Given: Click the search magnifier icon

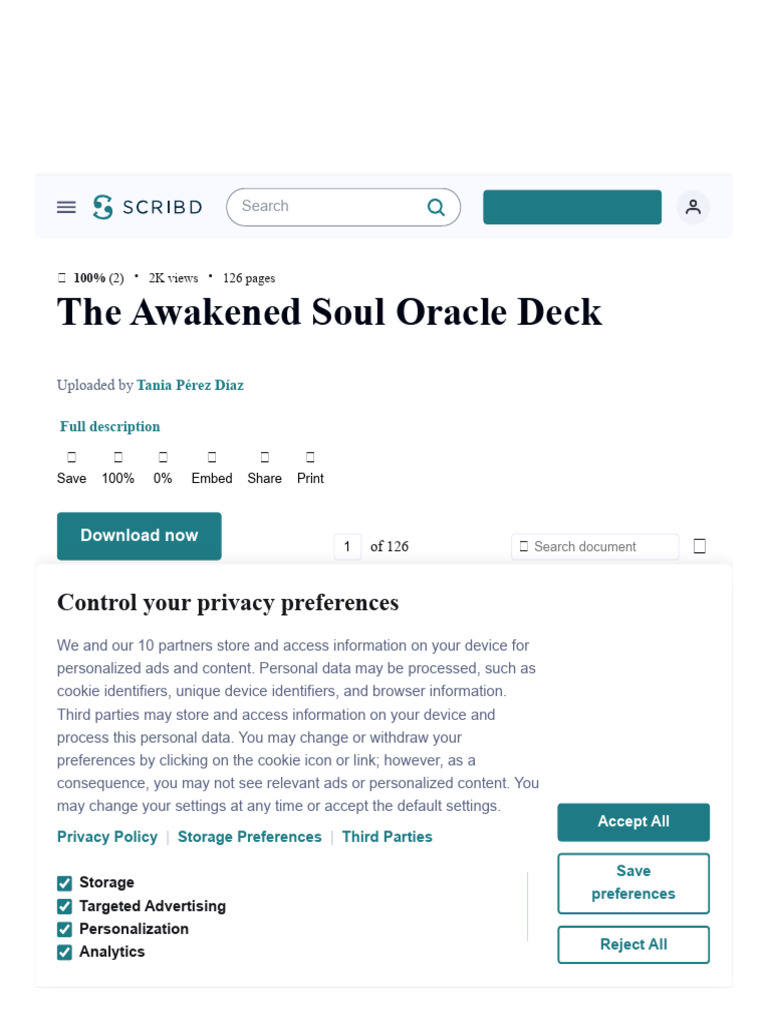Looking at the screenshot, I should (x=436, y=207).
